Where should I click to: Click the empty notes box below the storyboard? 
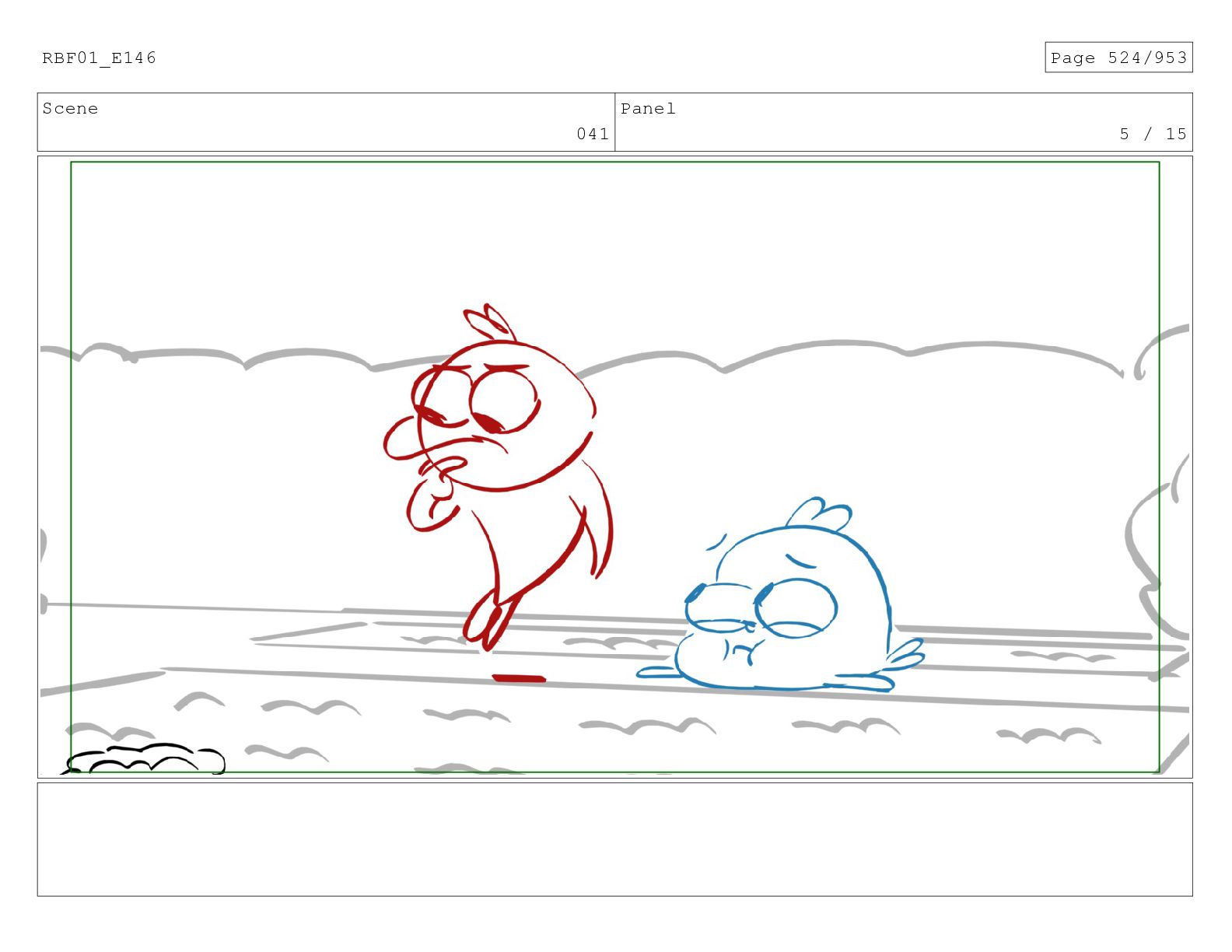(614, 839)
